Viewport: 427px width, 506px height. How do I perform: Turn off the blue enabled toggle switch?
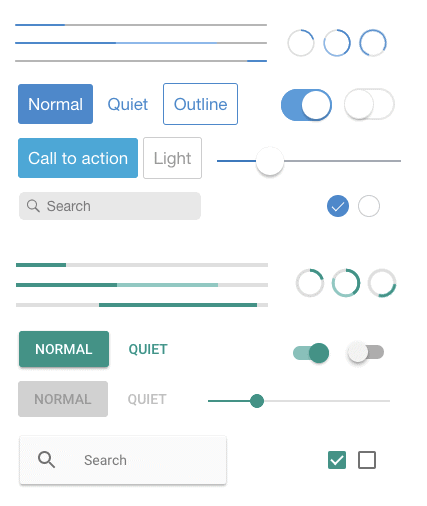coord(306,105)
